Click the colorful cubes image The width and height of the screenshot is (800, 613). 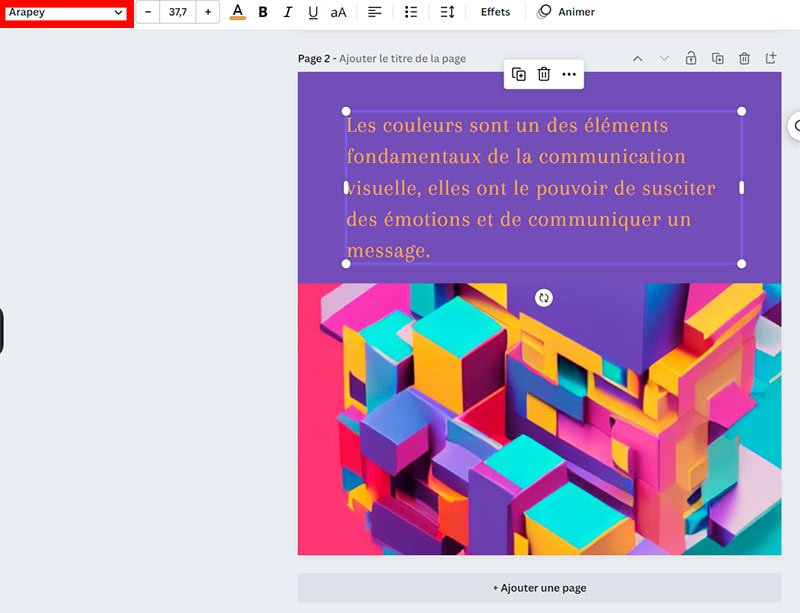[539, 419]
